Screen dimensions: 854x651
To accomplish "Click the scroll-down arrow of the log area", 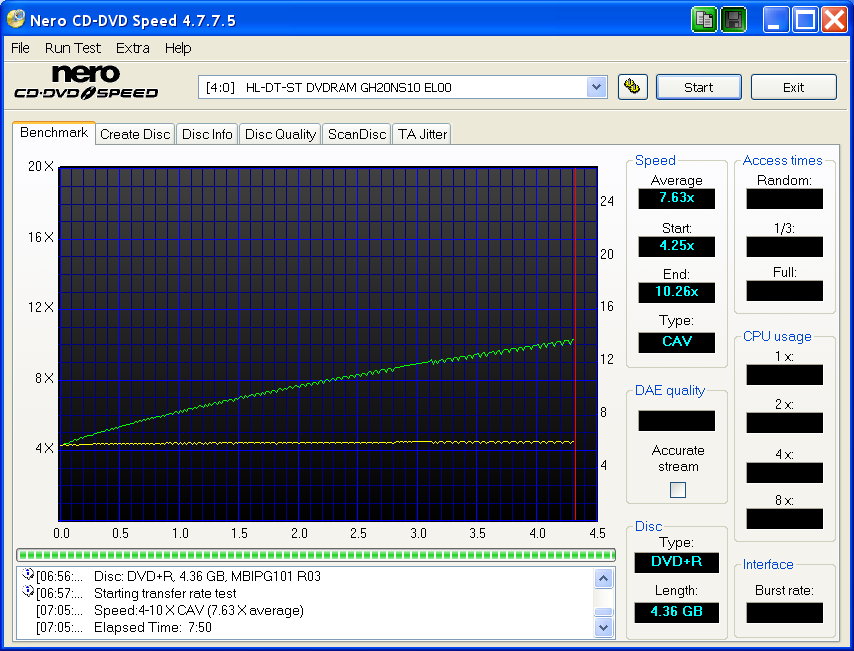I will (x=603, y=625).
